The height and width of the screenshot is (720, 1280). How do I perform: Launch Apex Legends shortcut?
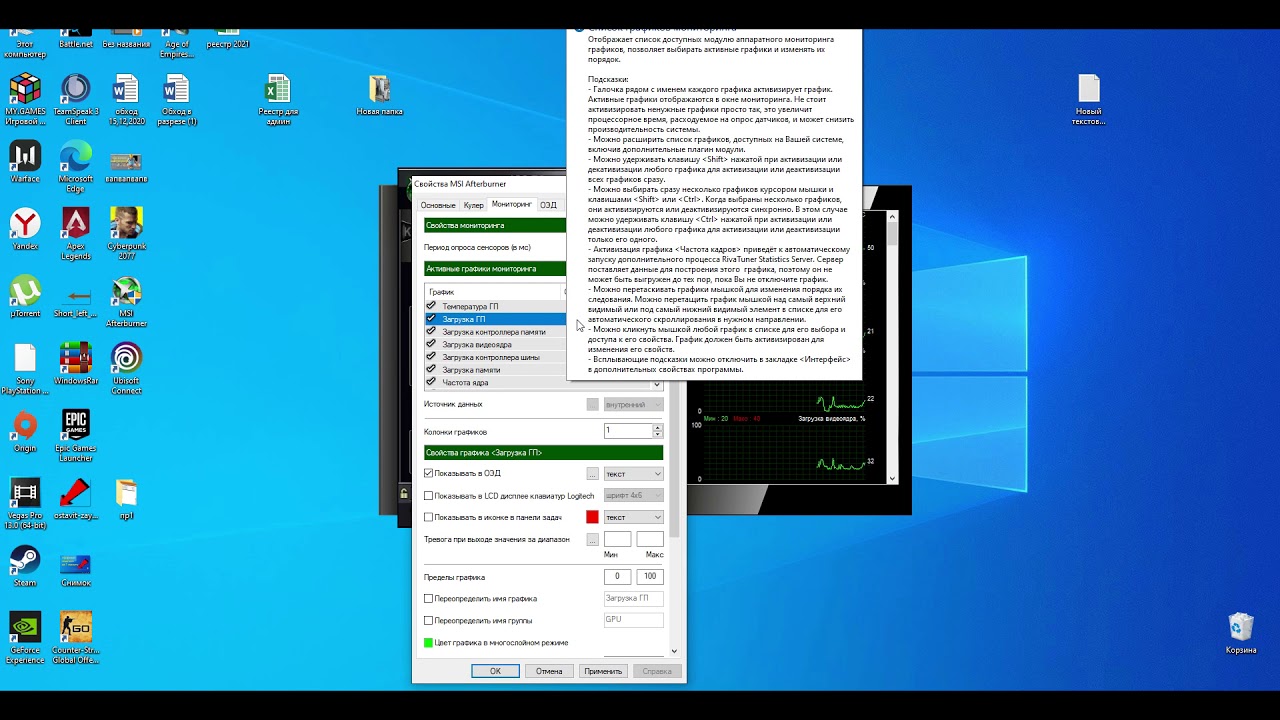(76, 234)
